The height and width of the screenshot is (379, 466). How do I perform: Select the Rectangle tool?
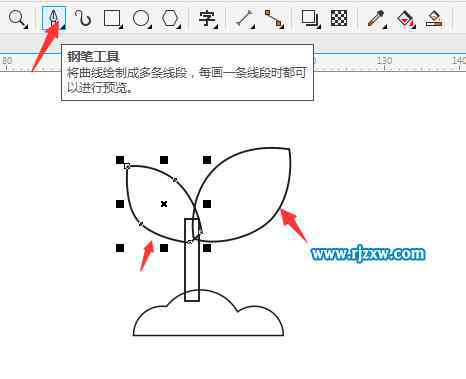pyautogui.click(x=112, y=18)
